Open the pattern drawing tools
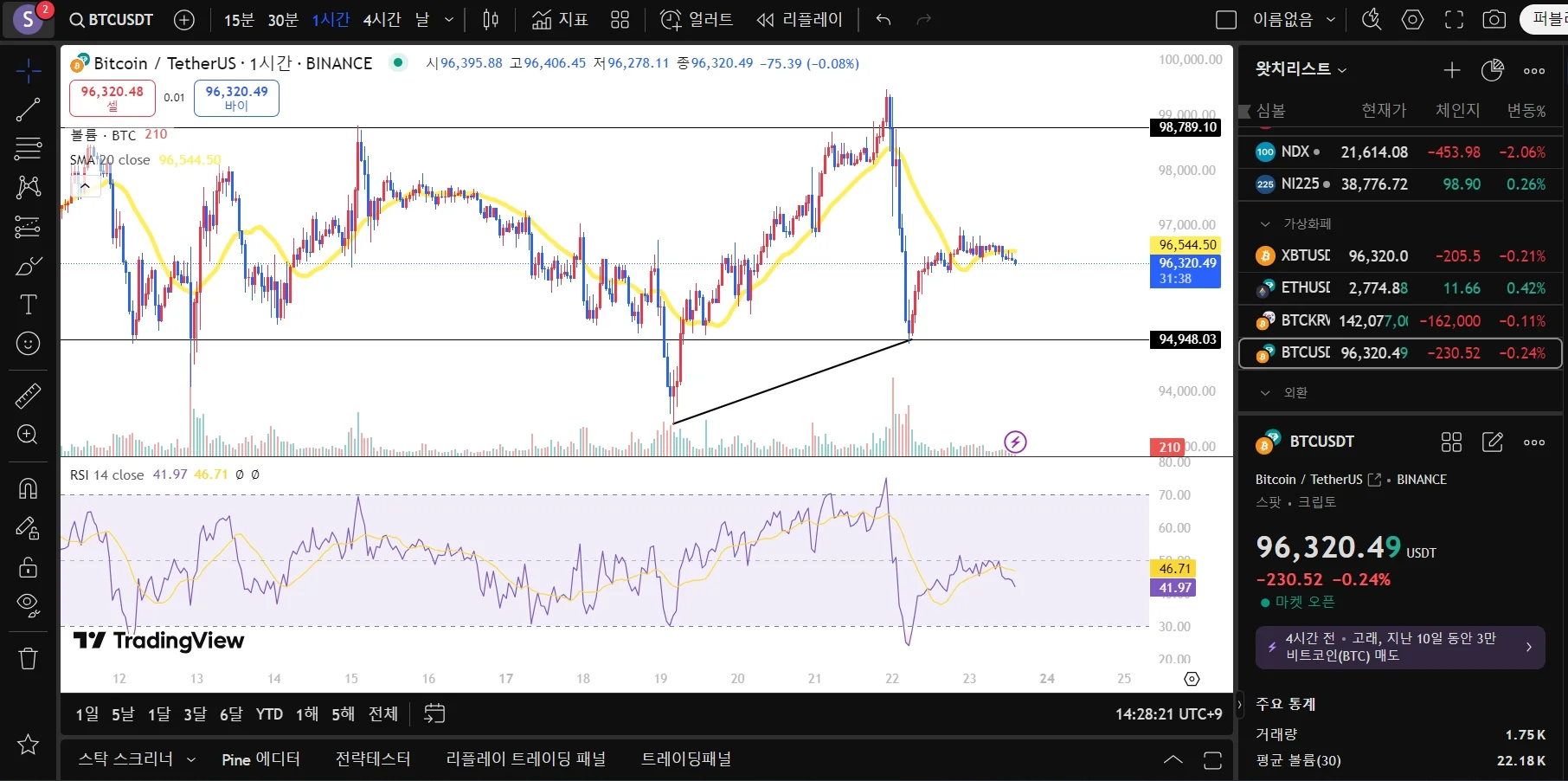Viewport: 1568px width, 781px height. [28, 187]
